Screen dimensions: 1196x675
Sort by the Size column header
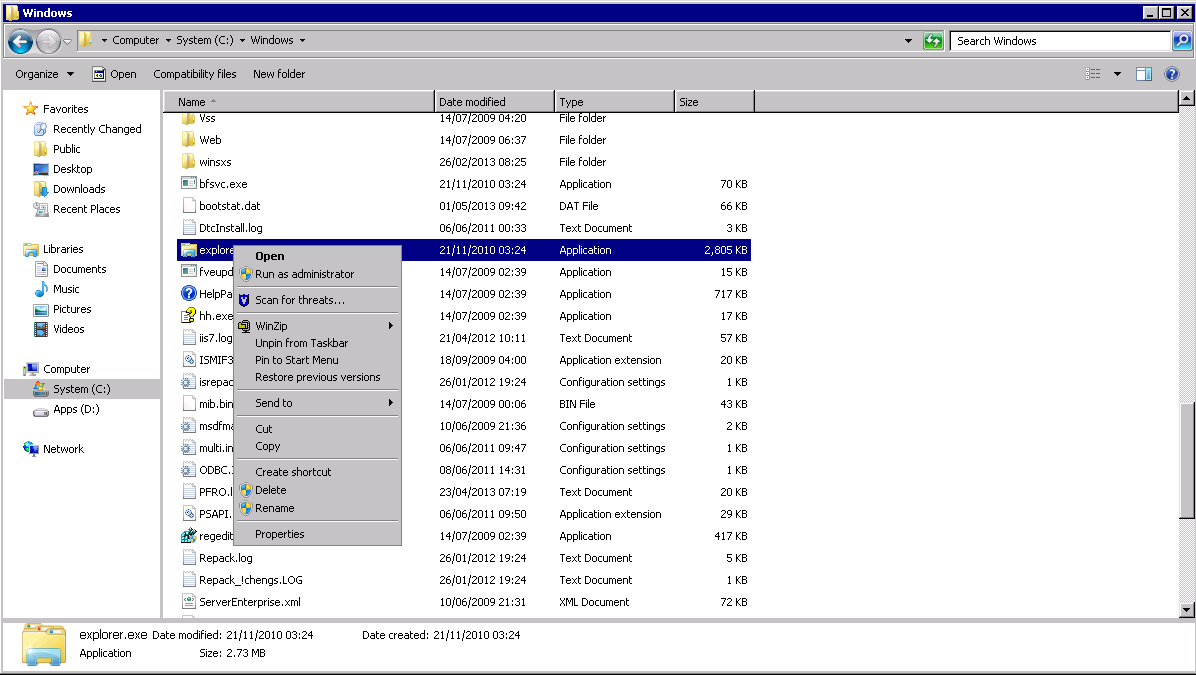[x=715, y=101]
